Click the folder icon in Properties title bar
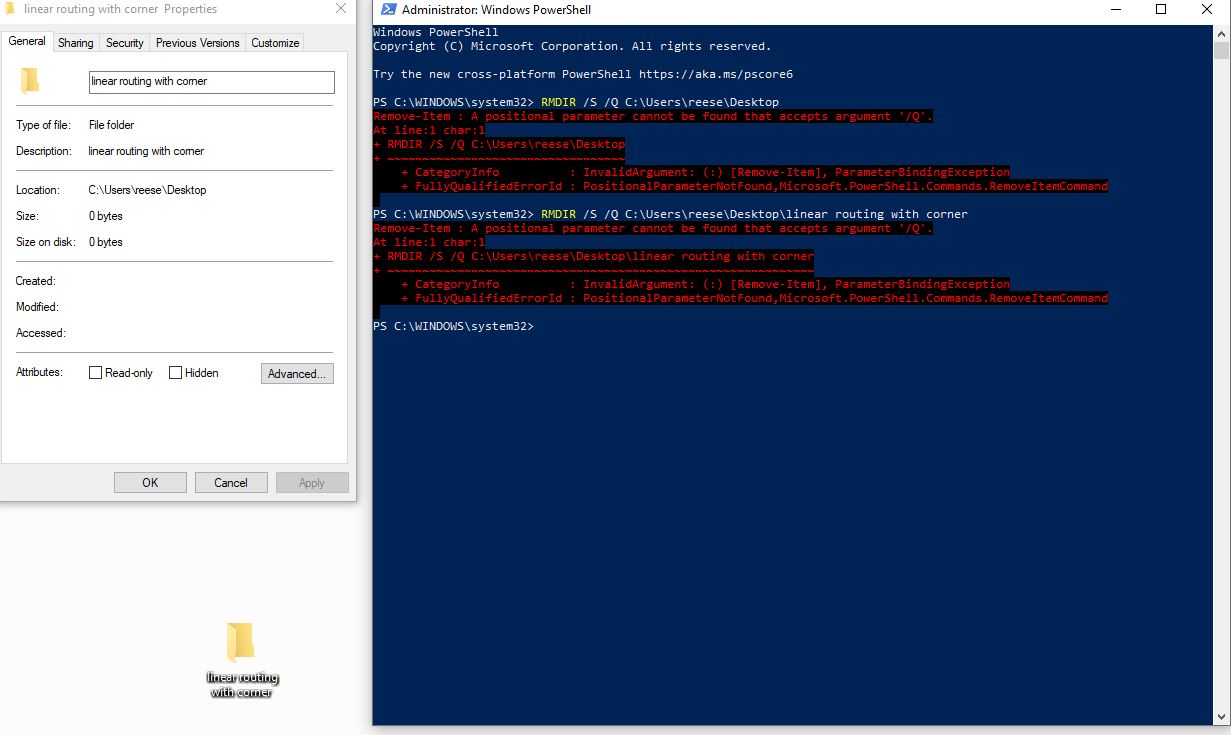1231x735 pixels. (10, 9)
